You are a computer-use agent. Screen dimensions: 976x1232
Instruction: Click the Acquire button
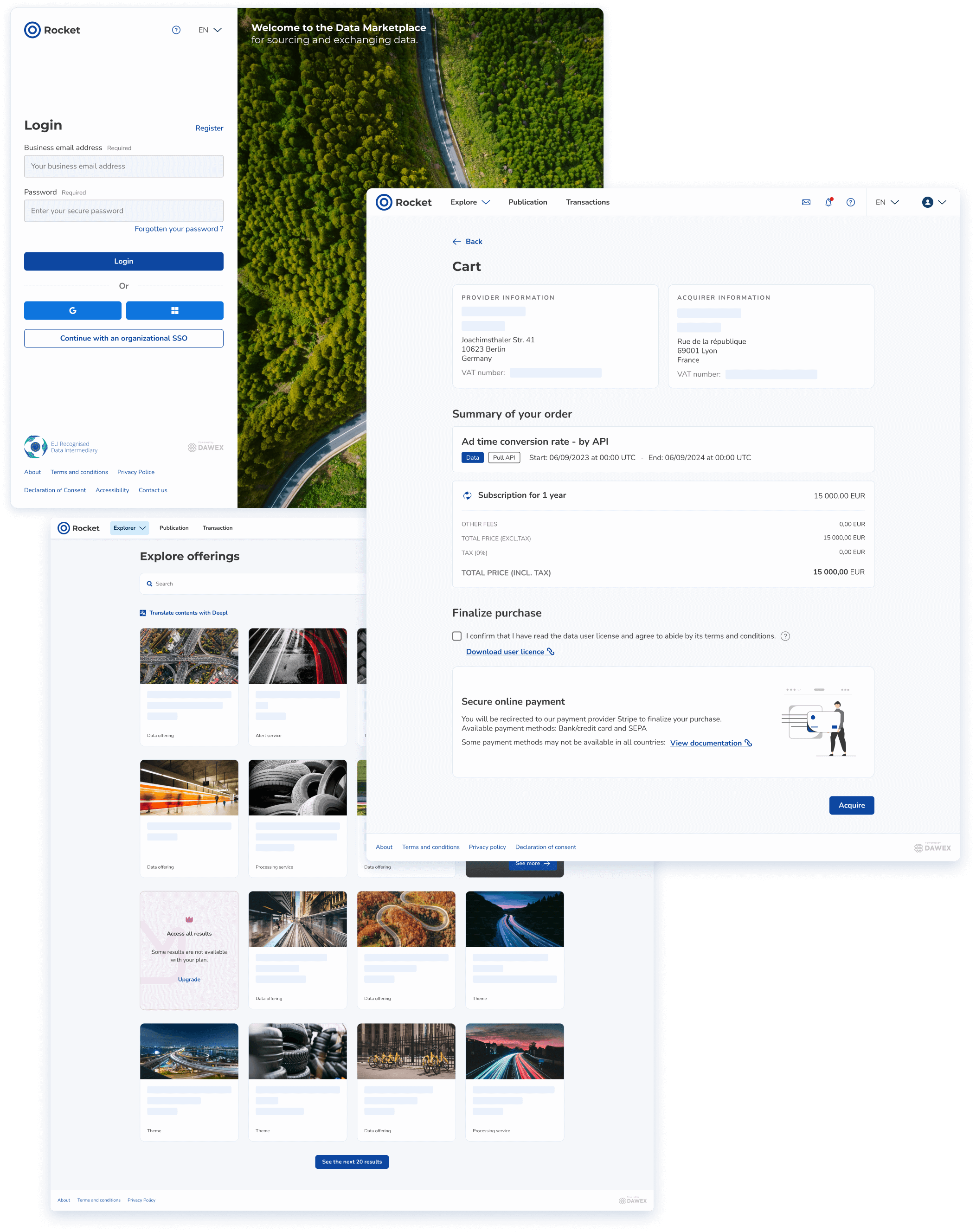pos(851,805)
